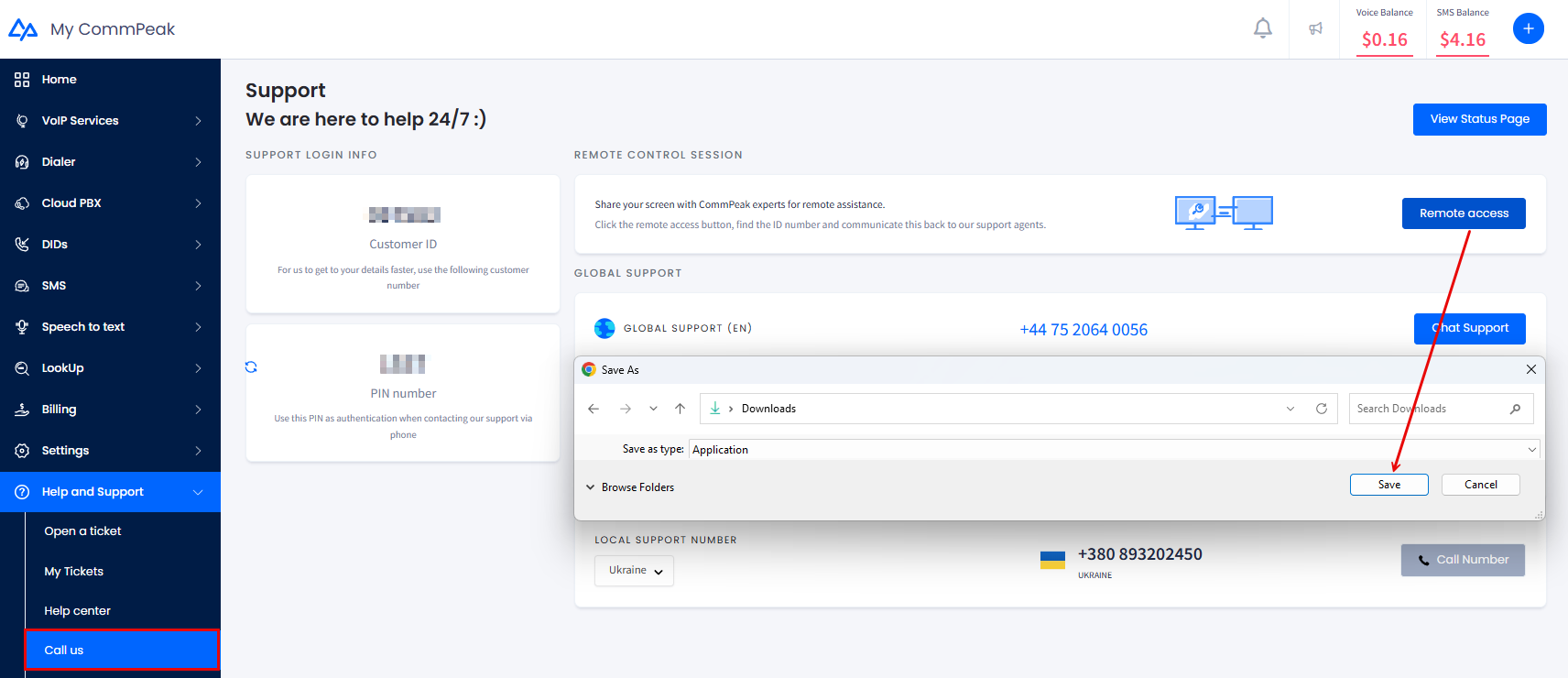The height and width of the screenshot is (678, 1568).
Task: Click the Settings gear icon
Action: (22, 451)
